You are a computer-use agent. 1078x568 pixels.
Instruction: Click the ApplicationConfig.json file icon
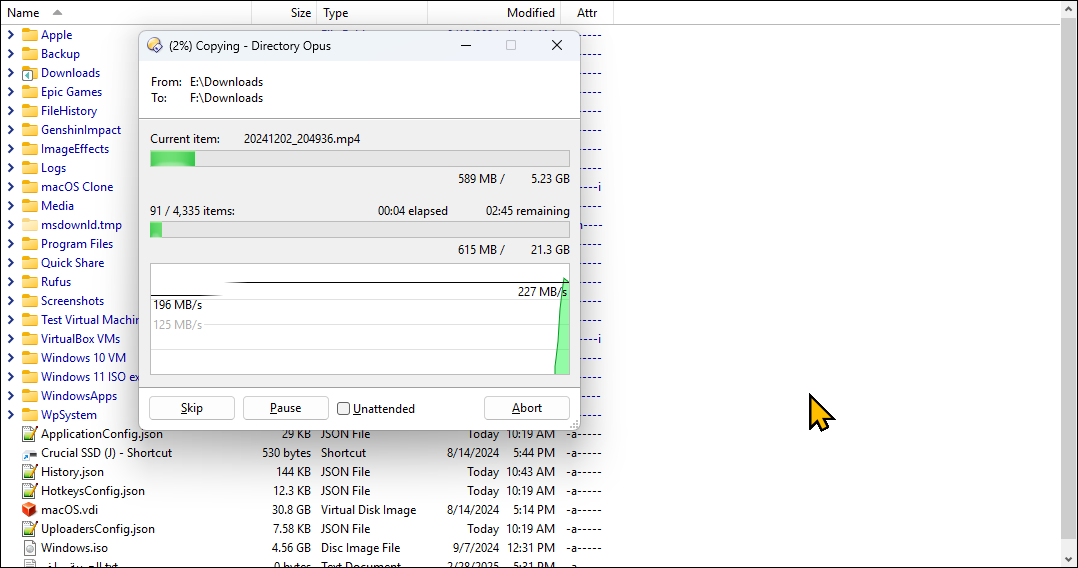coord(30,434)
